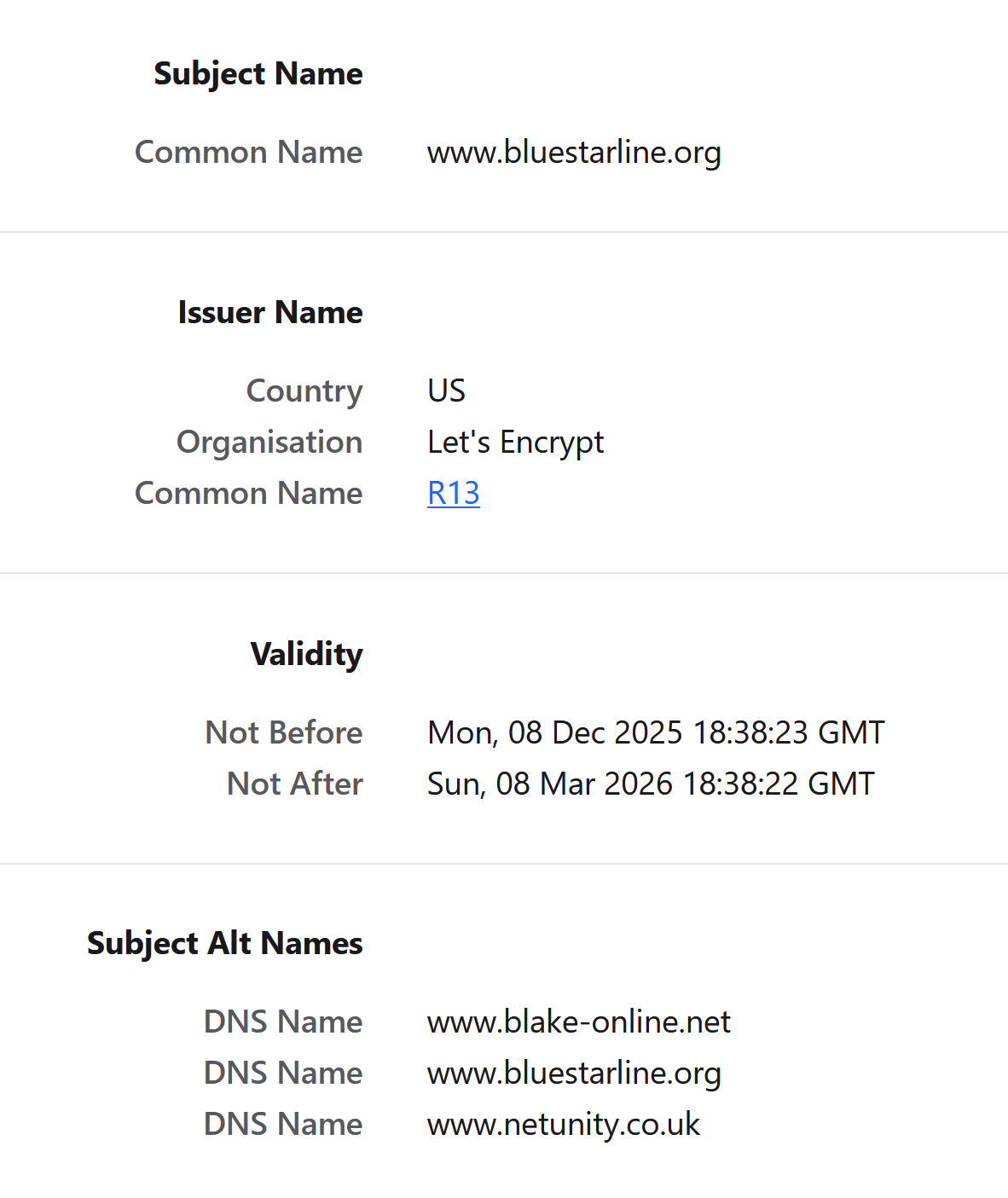Select www.bluestarline.org in Subject Alt Names
This screenshot has height=1198, width=1008.
point(574,1074)
